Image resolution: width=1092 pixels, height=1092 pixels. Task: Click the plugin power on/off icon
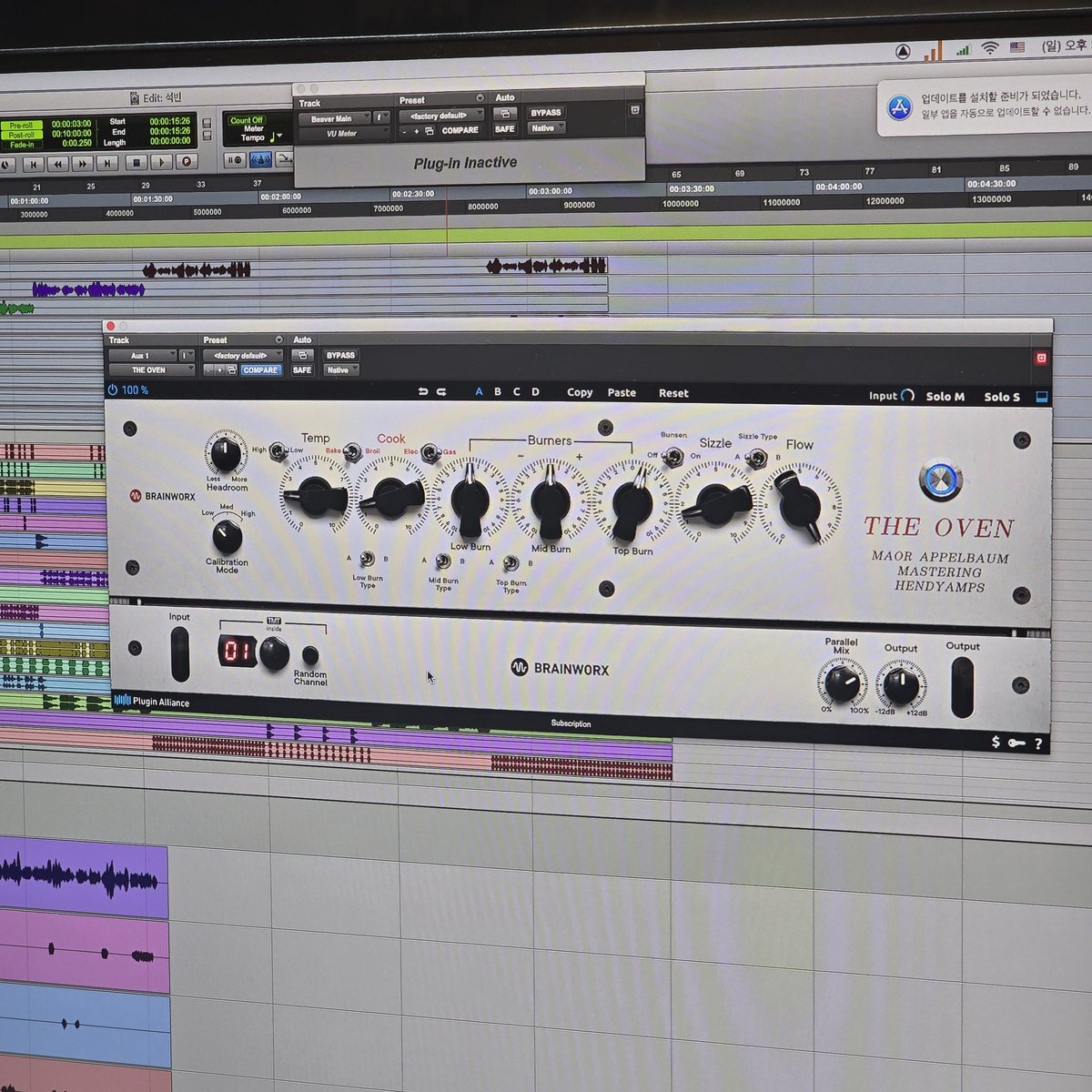pyautogui.click(x=113, y=389)
